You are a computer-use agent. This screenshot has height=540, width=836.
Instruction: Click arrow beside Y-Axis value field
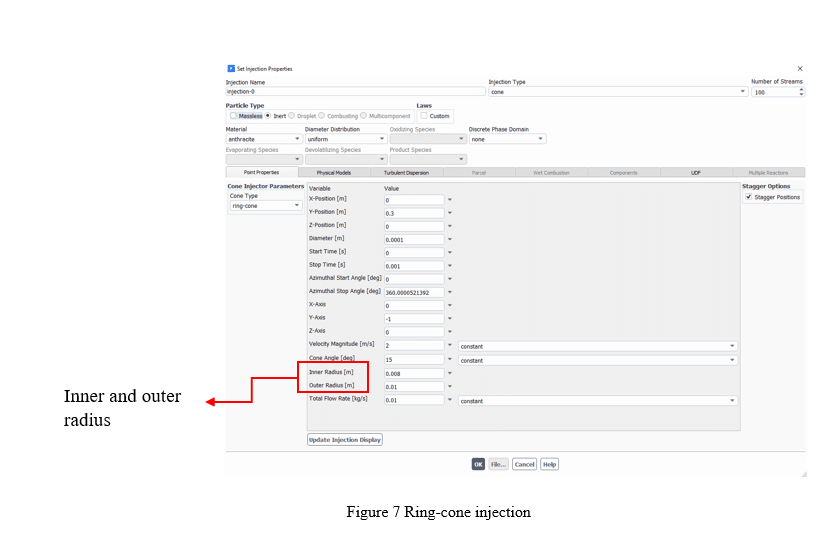point(450,319)
